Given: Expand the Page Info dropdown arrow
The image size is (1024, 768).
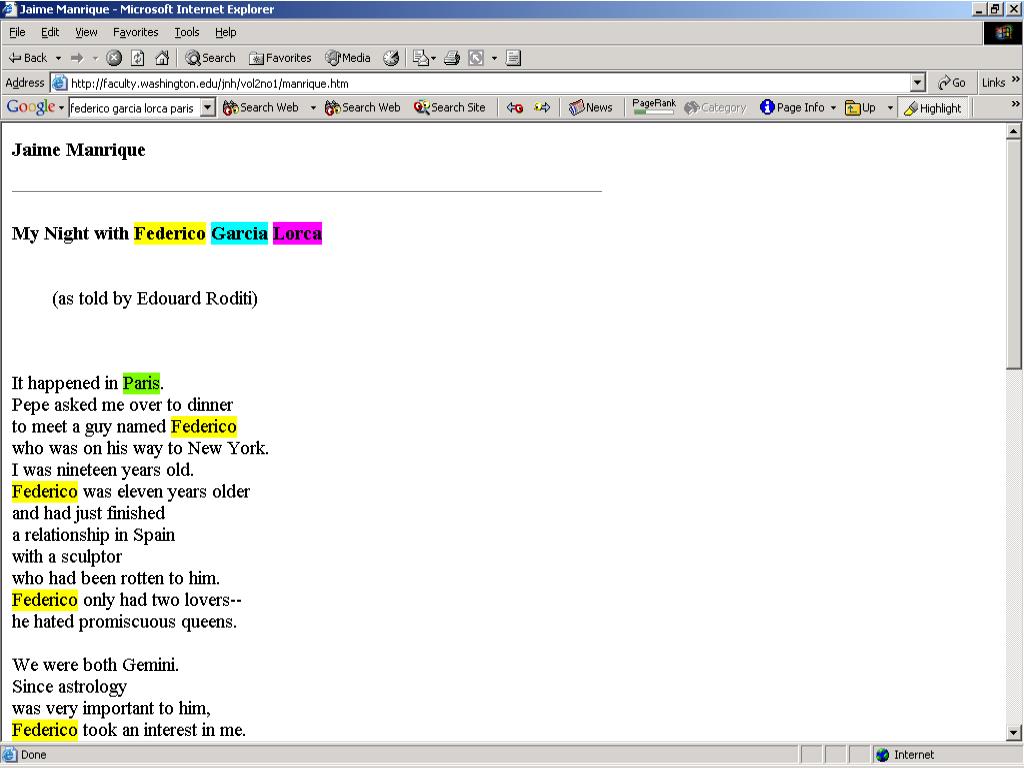Looking at the screenshot, I should (x=833, y=108).
